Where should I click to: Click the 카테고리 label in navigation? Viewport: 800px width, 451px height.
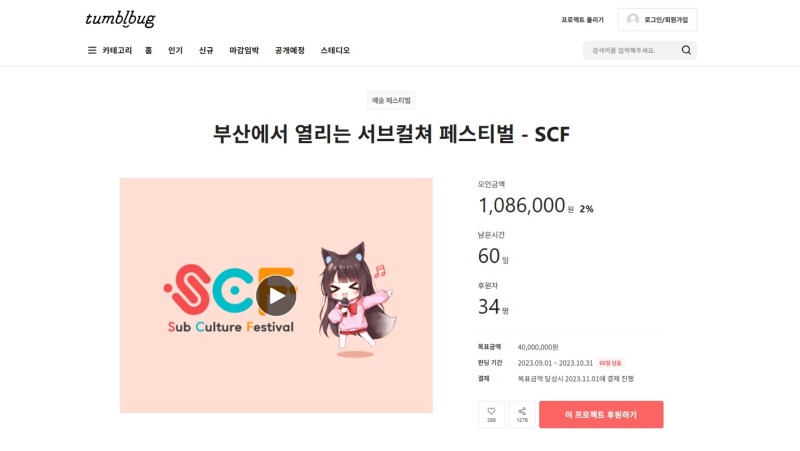click(x=117, y=50)
